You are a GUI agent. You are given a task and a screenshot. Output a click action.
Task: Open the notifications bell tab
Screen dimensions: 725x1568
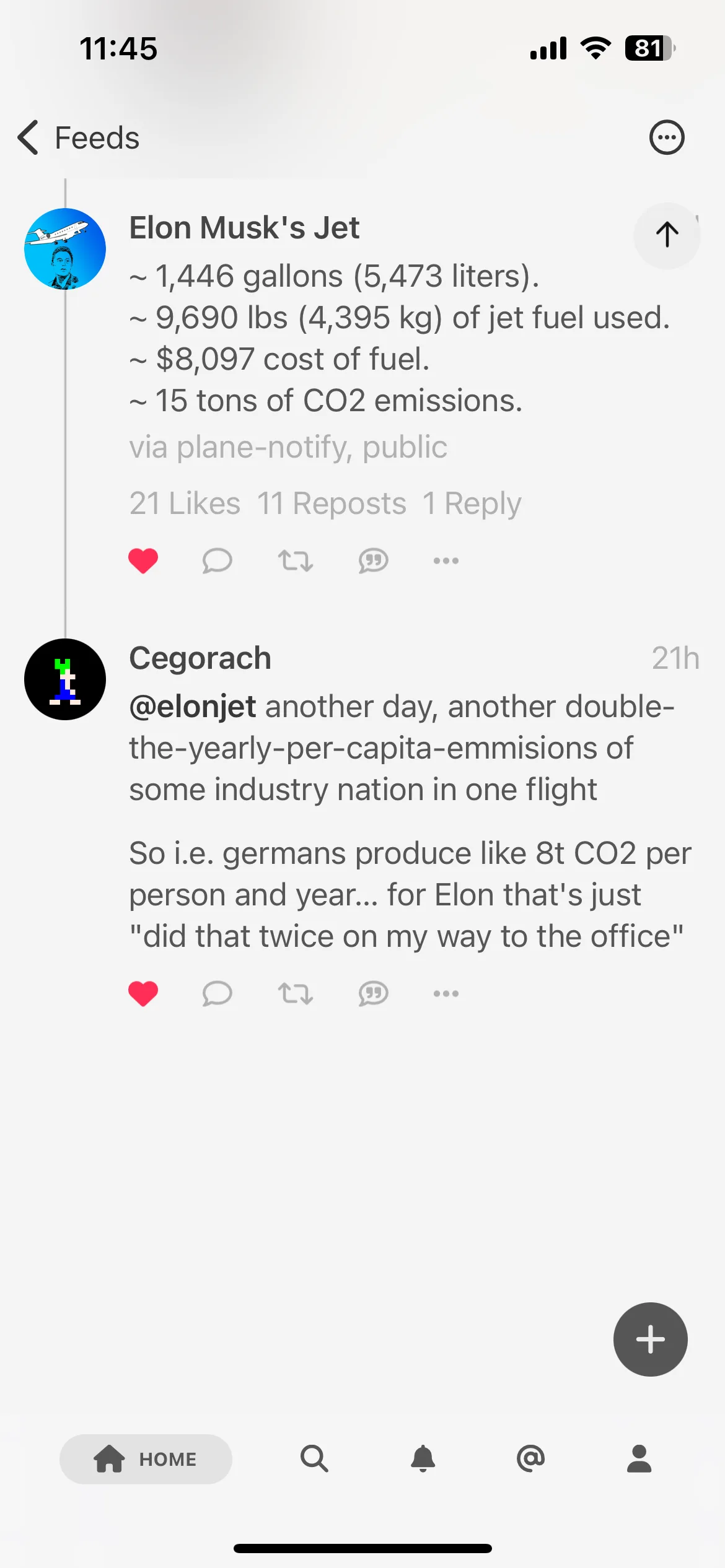click(x=423, y=1458)
